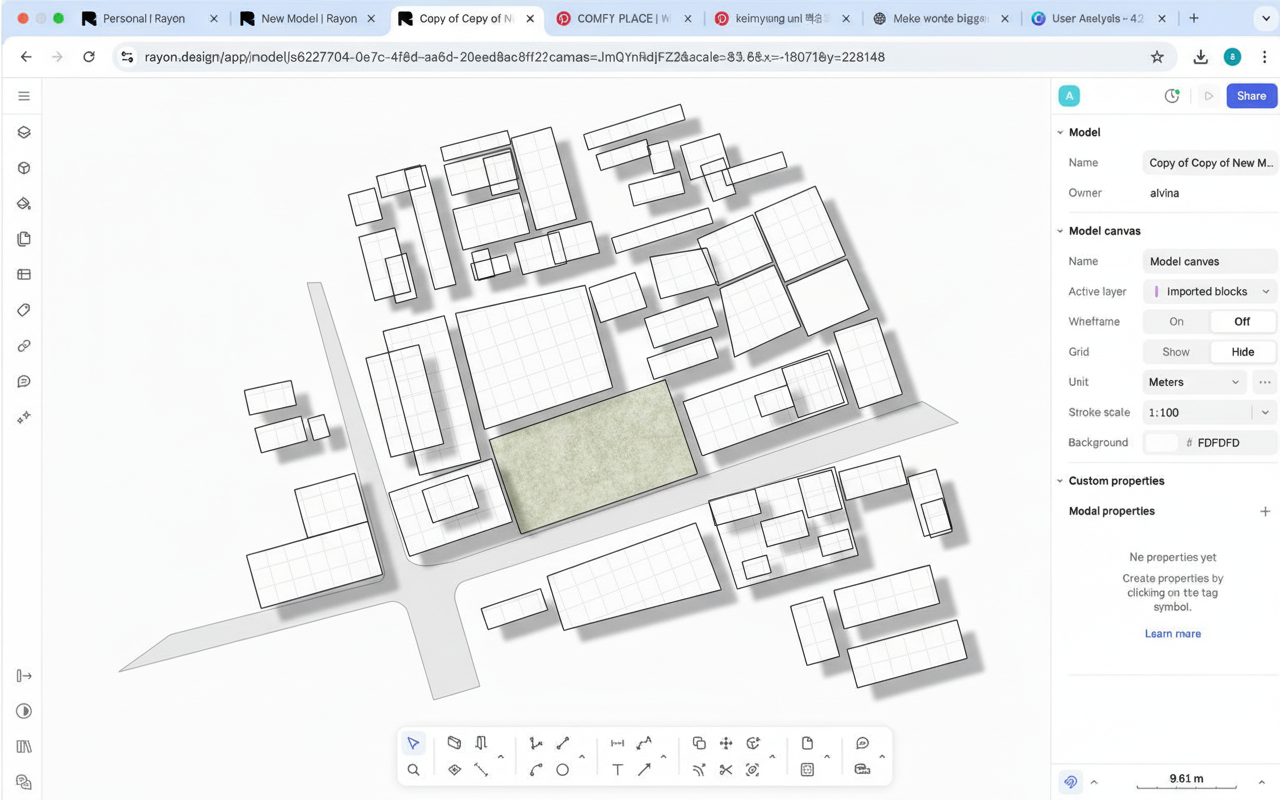1280x800 pixels.
Task: Open the Unit Meters dropdown
Action: pyautogui.click(x=1194, y=382)
